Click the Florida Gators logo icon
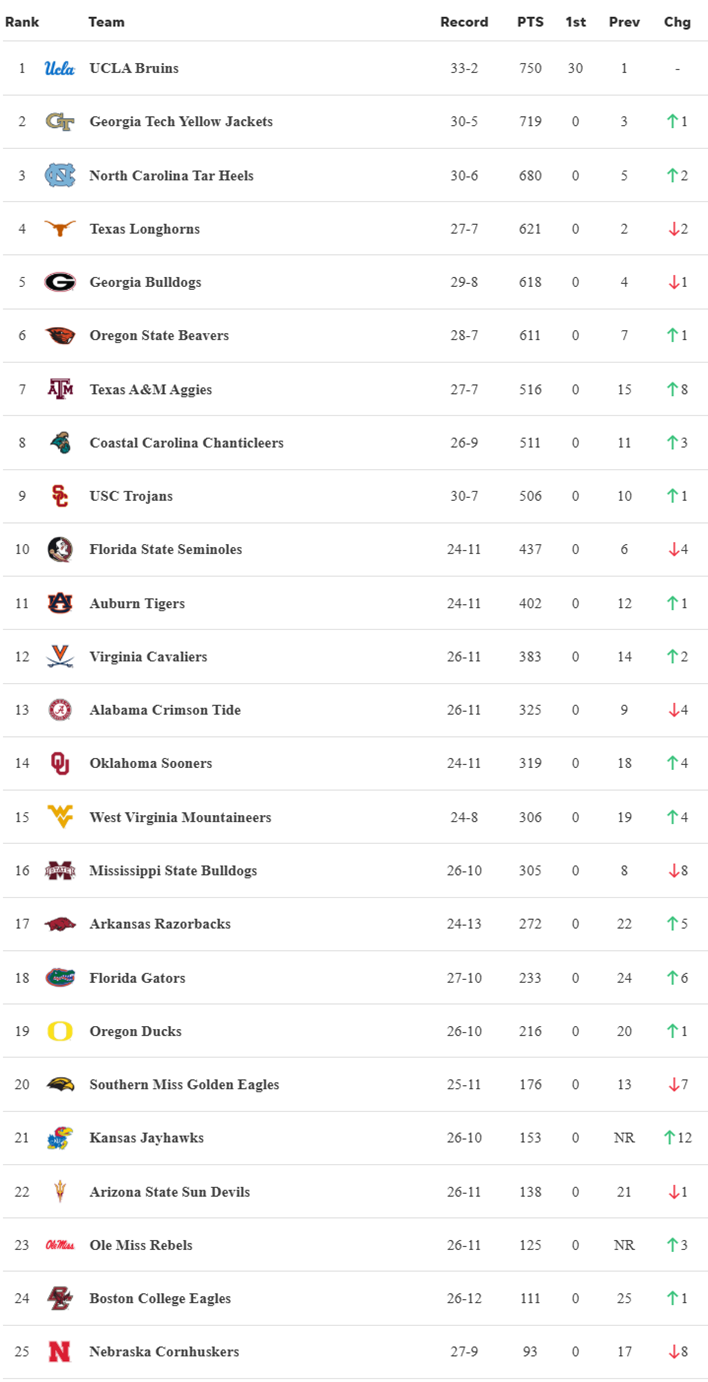This screenshot has width=708, height=1382. point(60,978)
